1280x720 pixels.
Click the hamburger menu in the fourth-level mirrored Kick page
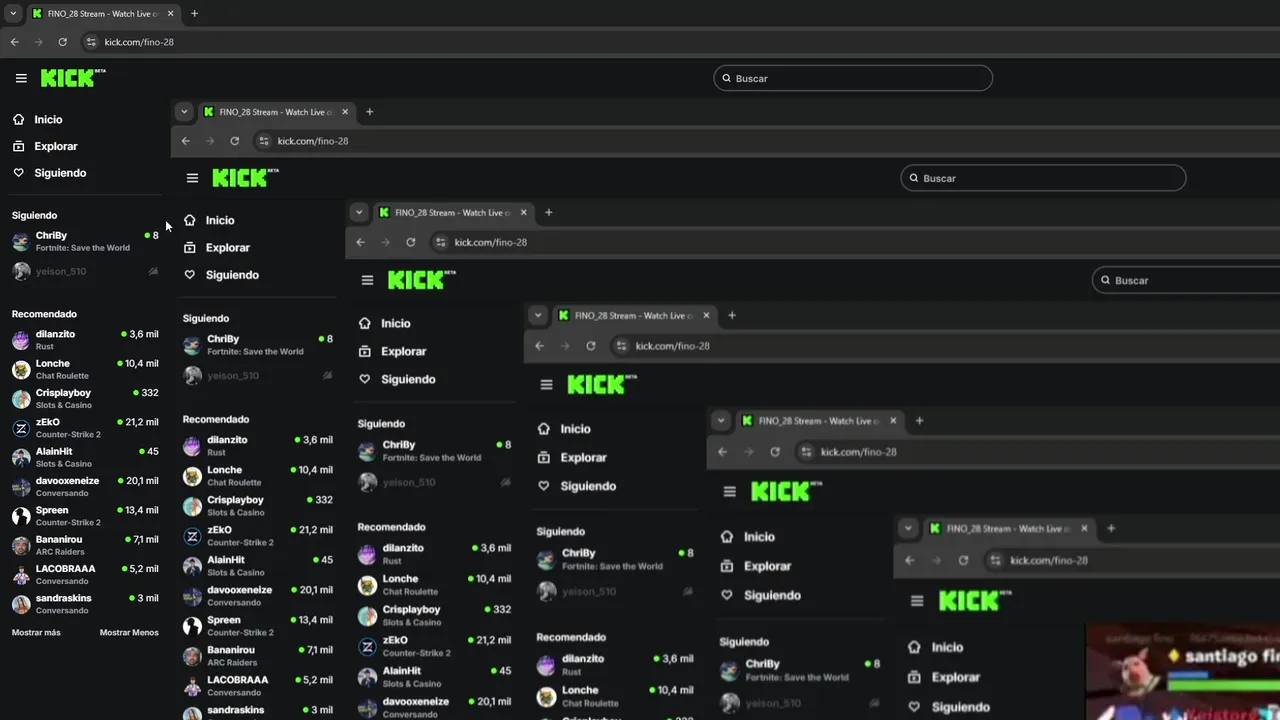point(546,384)
